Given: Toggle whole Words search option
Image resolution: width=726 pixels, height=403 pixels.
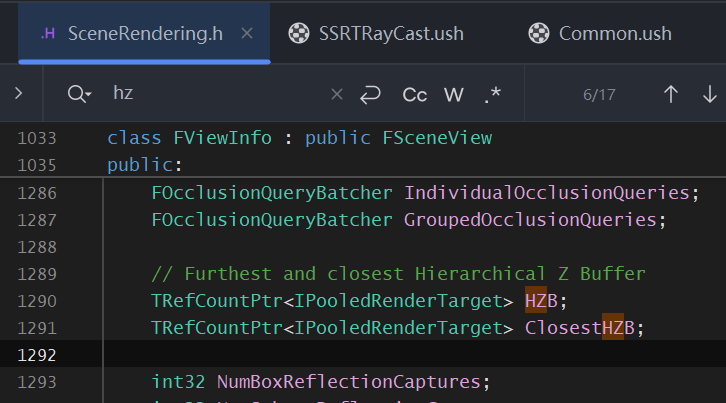Looking at the screenshot, I should [x=454, y=94].
